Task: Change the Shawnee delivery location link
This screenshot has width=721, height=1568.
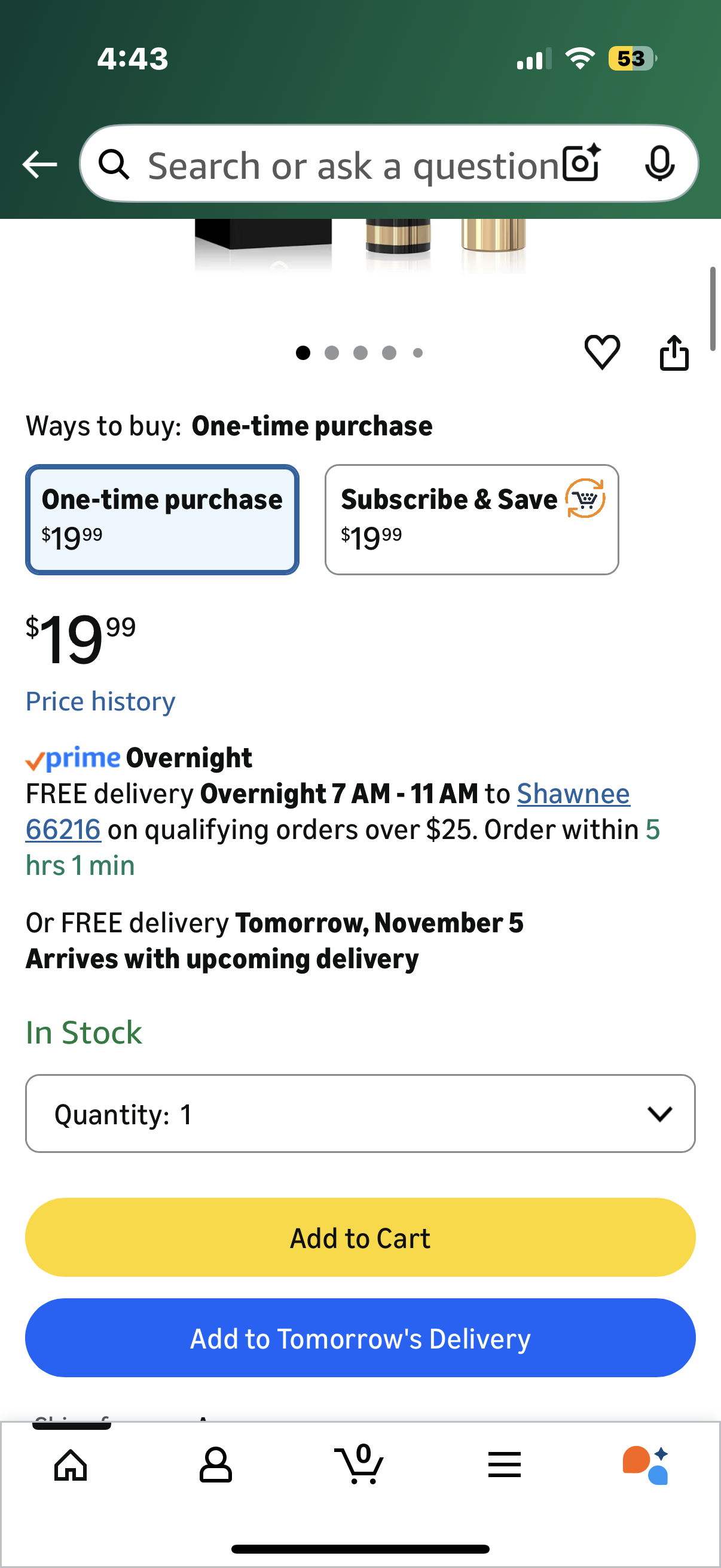Action: (573, 794)
